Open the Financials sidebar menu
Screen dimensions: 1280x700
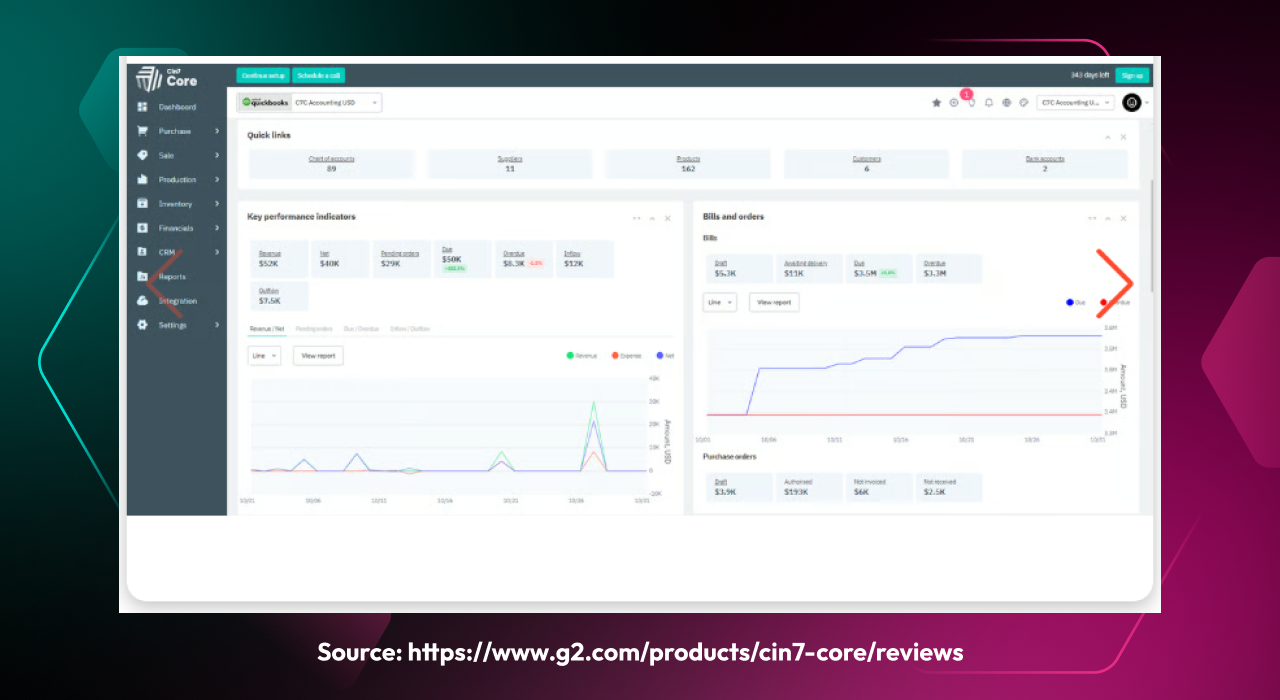tap(177, 228)
